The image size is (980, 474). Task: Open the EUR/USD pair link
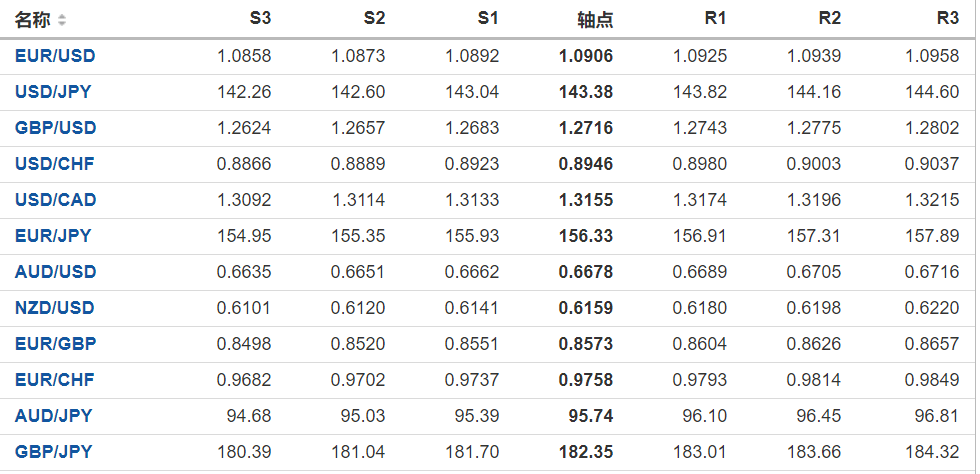click(55, 56)
